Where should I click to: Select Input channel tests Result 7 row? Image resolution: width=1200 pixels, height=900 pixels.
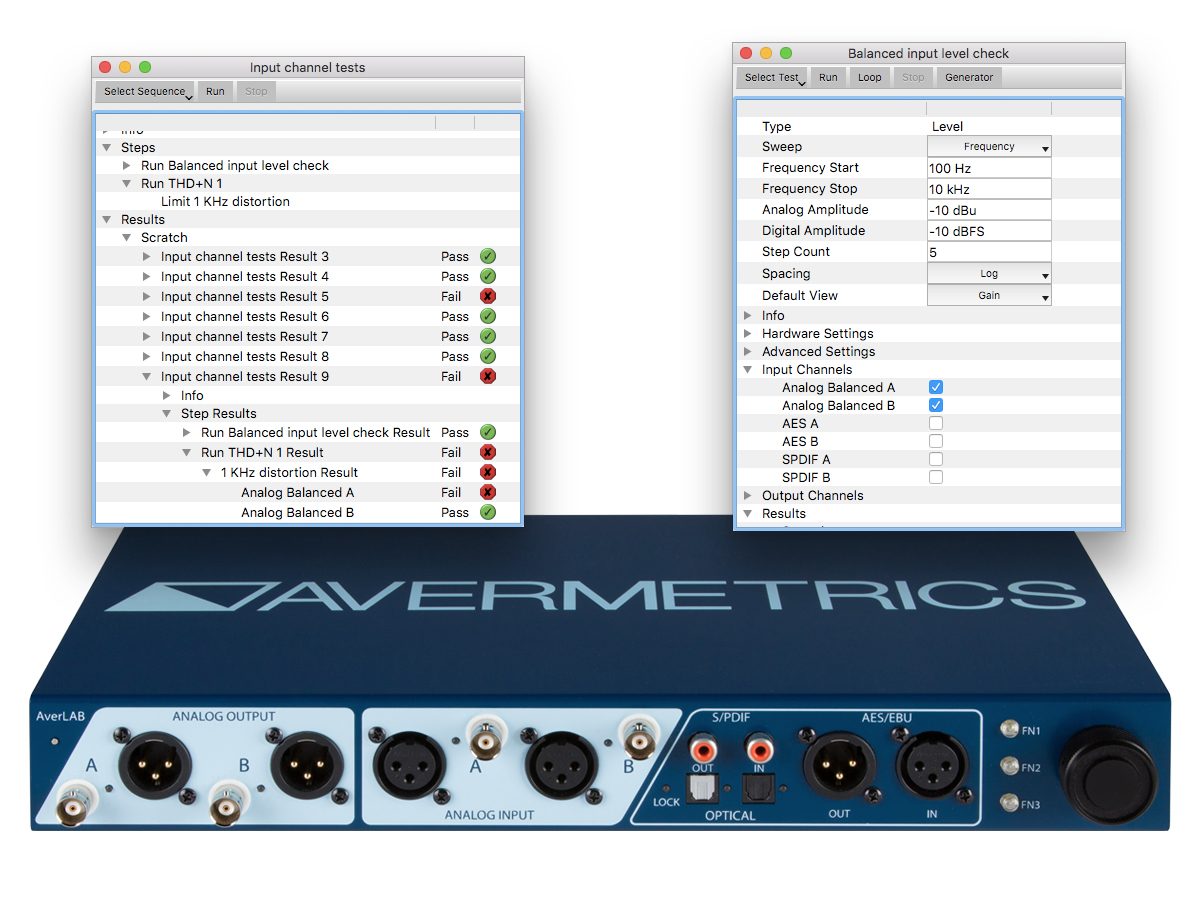point(308,336)
